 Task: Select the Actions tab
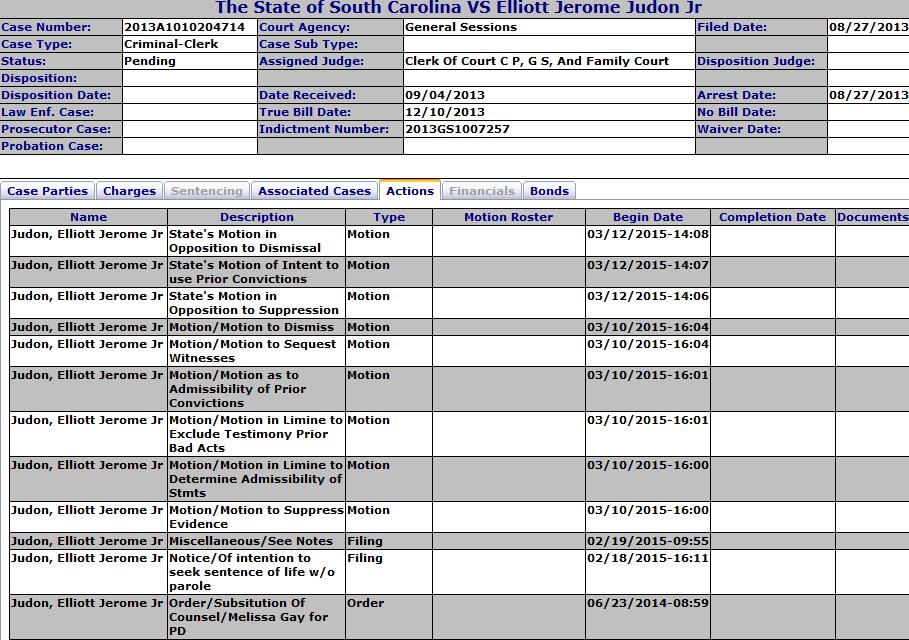[x=410, y=191]
